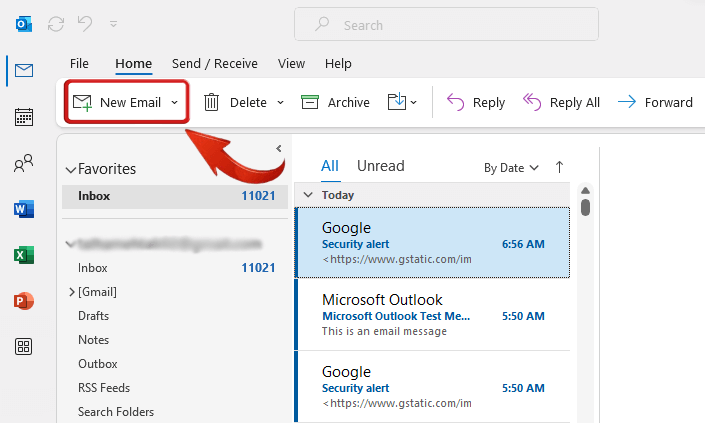This screenshot has width=705, height=423.
Task: Open the Help ribbon tab
Action: (x=338, y=63)
